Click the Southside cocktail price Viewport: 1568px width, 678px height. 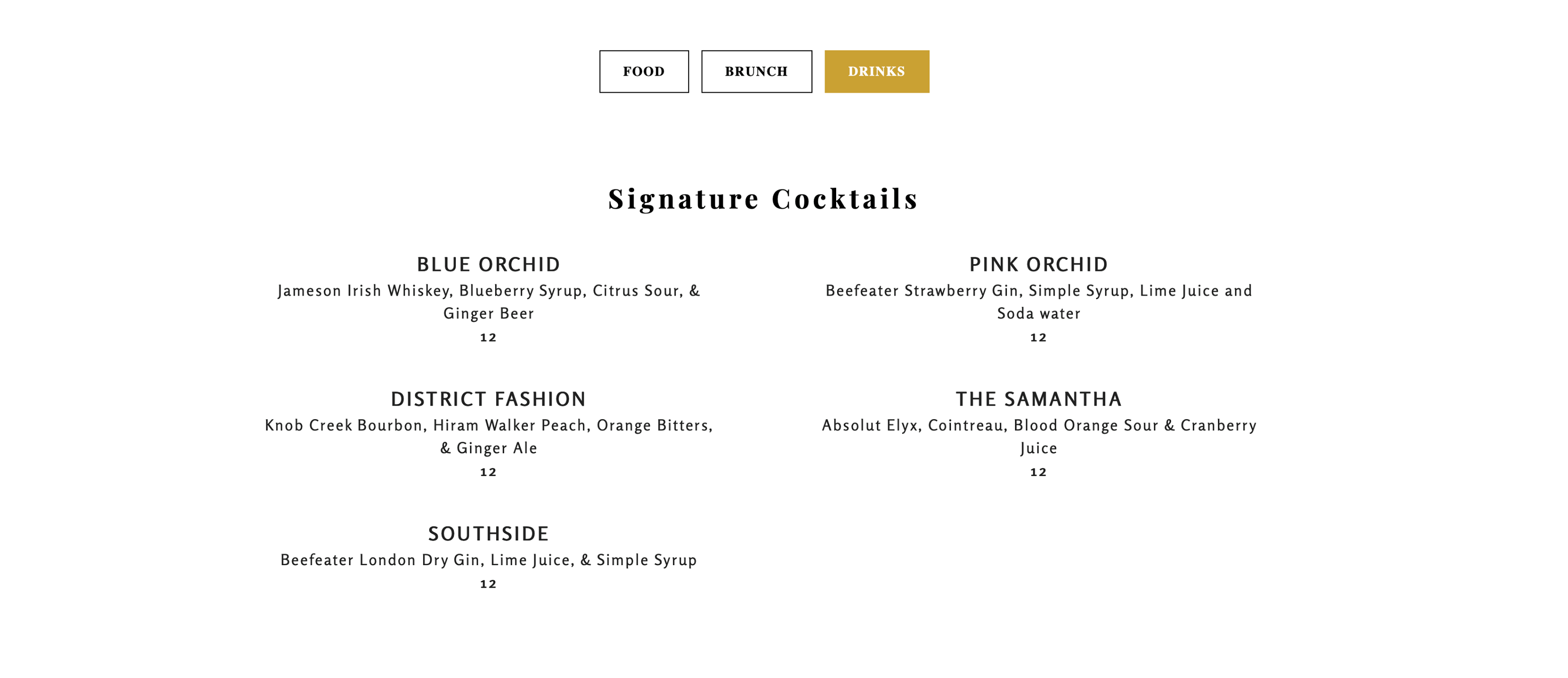488,584
